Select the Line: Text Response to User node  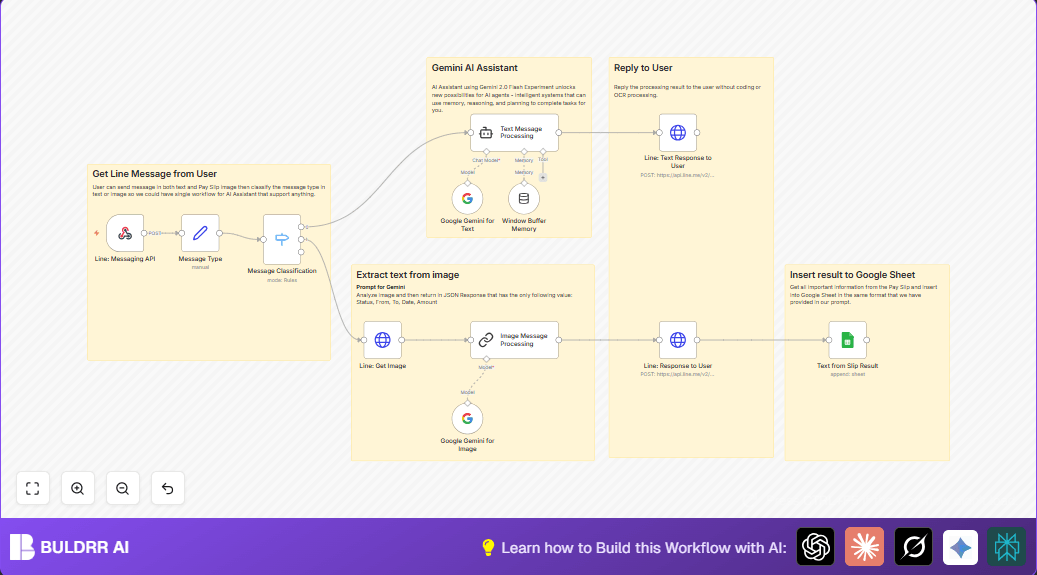tap(678, 132)
